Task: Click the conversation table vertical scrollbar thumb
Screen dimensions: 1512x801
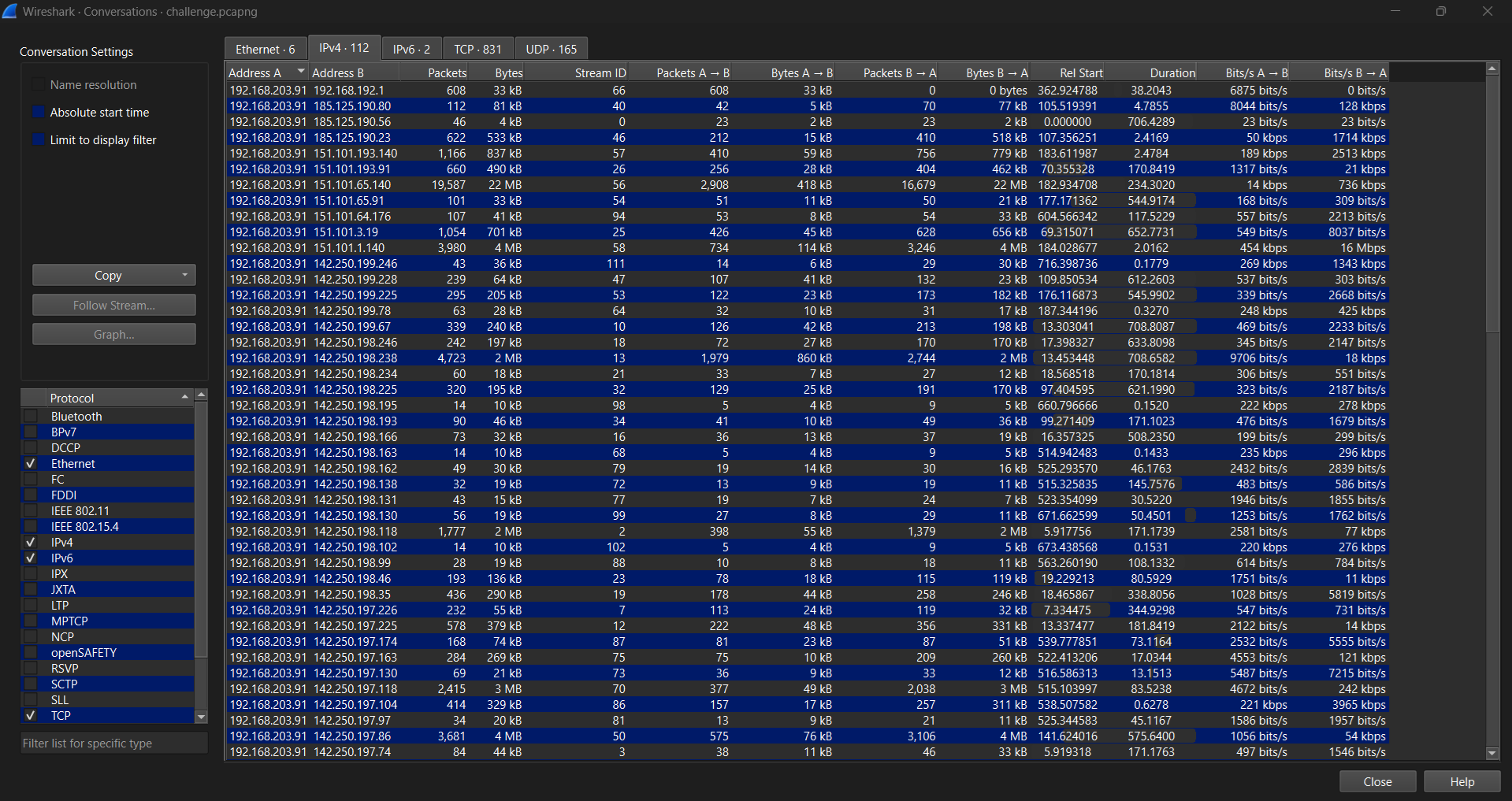Action: coord(1492,205)
